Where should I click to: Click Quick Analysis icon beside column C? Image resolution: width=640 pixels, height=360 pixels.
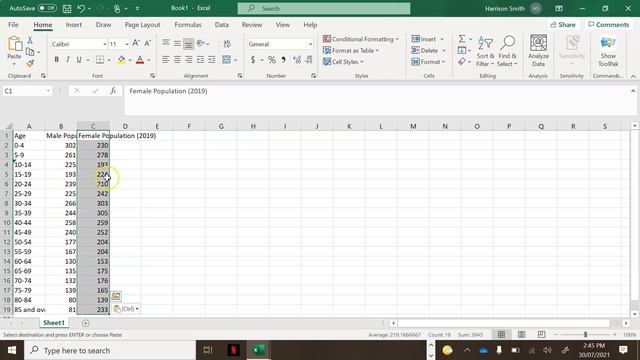[116, 296]
